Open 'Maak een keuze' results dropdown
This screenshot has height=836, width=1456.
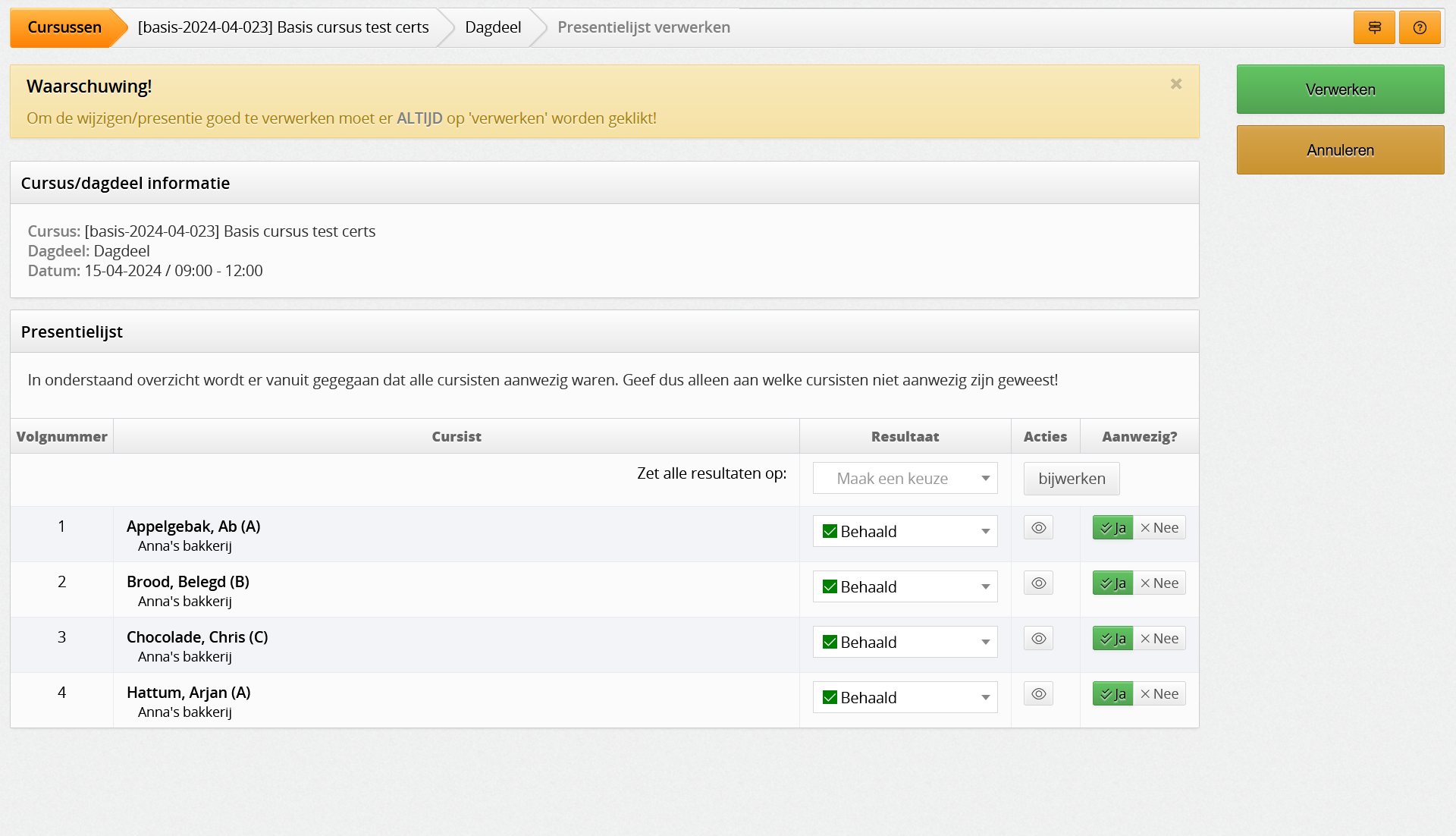coord(905,479)
